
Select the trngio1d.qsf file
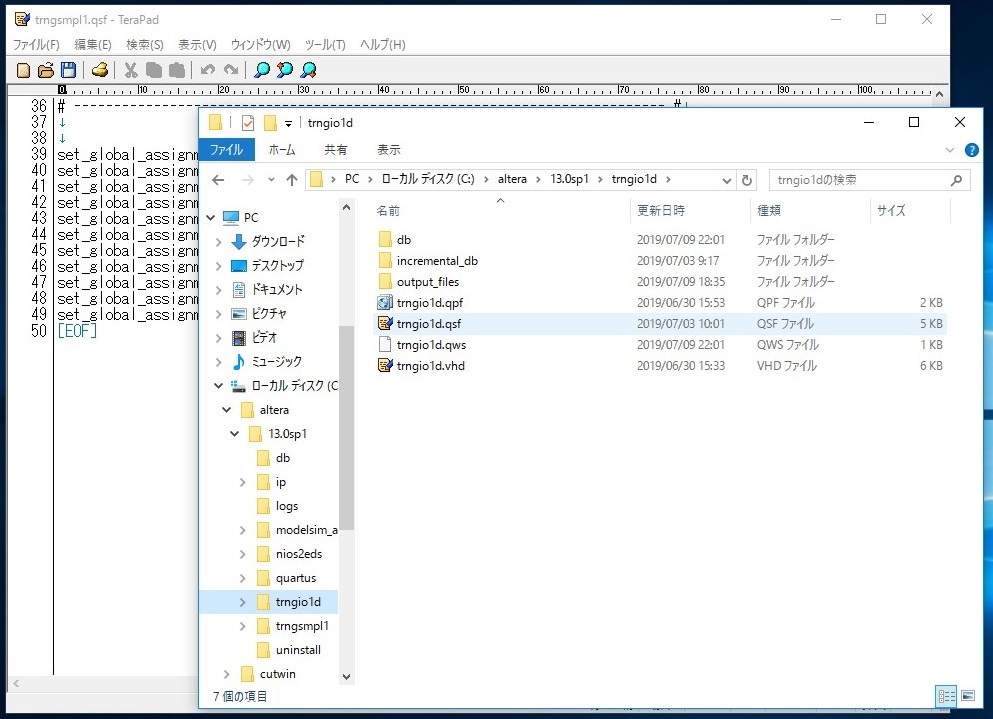click(x=659, y=324)
